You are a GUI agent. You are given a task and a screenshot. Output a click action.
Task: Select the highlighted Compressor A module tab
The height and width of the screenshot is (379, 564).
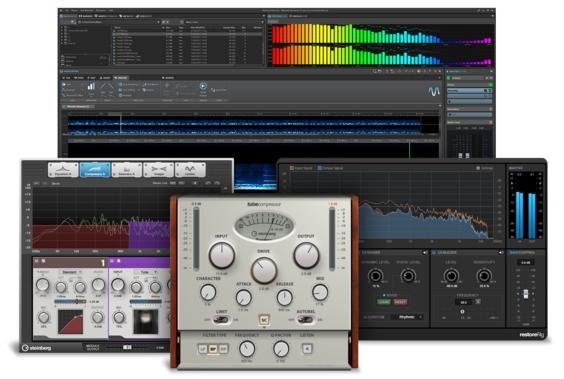point(95,169)
